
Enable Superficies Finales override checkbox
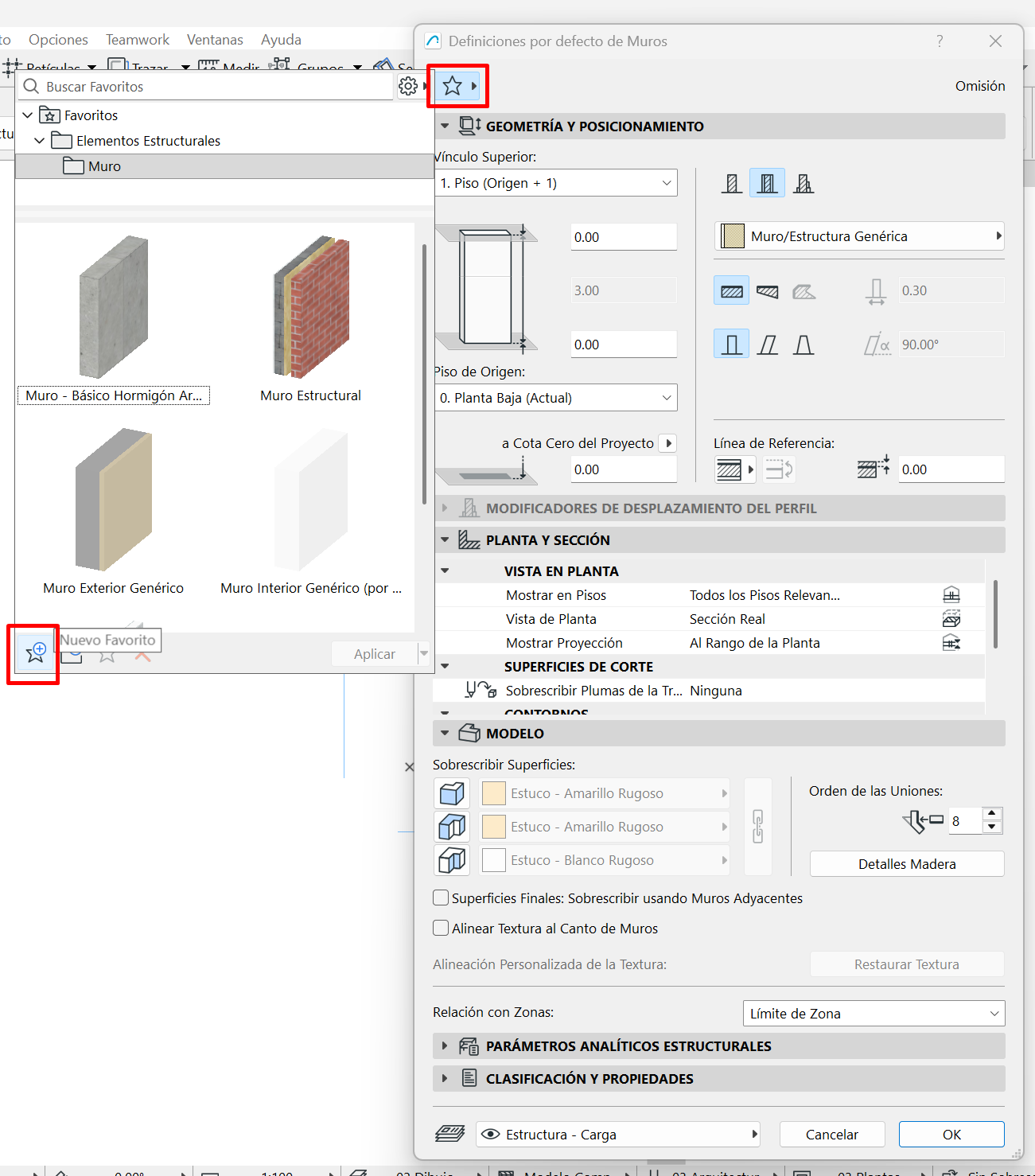441,898
